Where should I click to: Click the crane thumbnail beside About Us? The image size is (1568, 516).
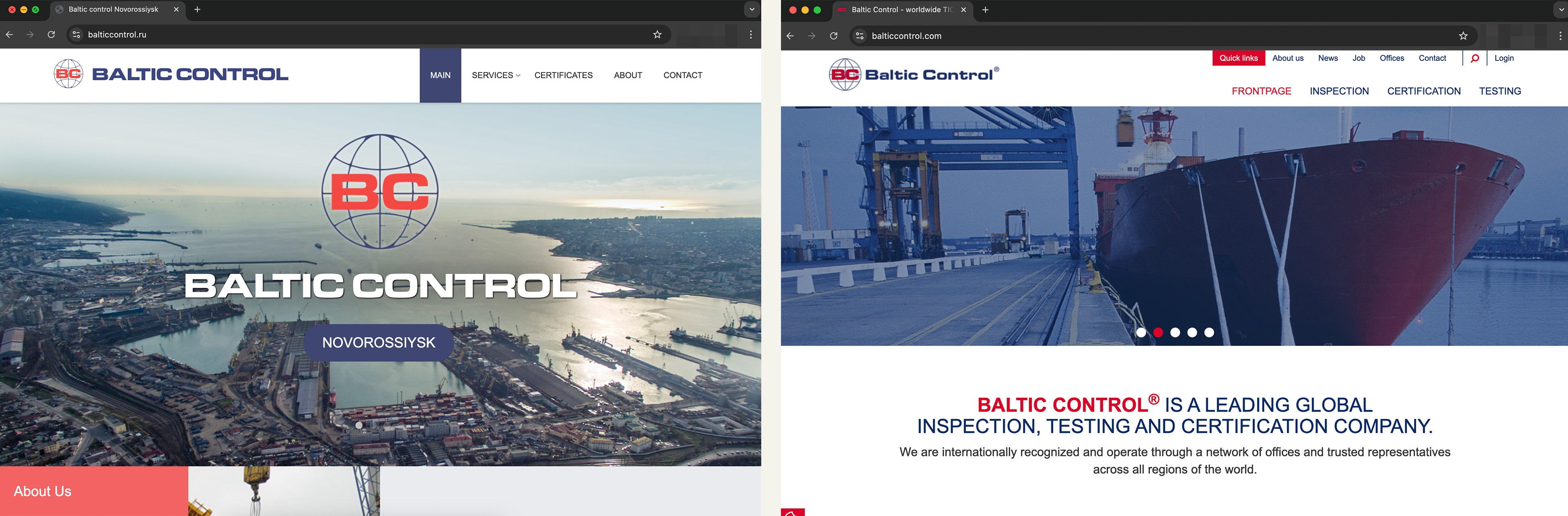[x=284, y=491]
